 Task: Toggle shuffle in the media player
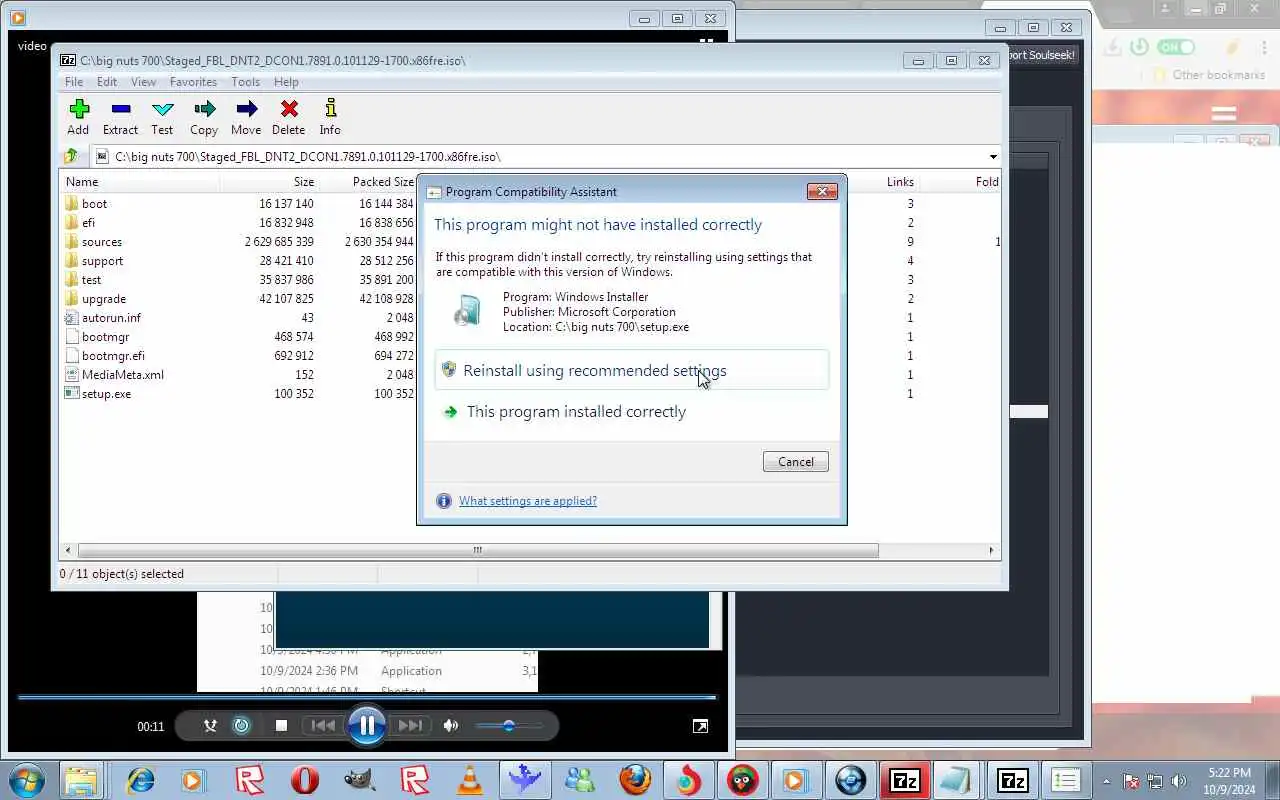tap(210, 726)
